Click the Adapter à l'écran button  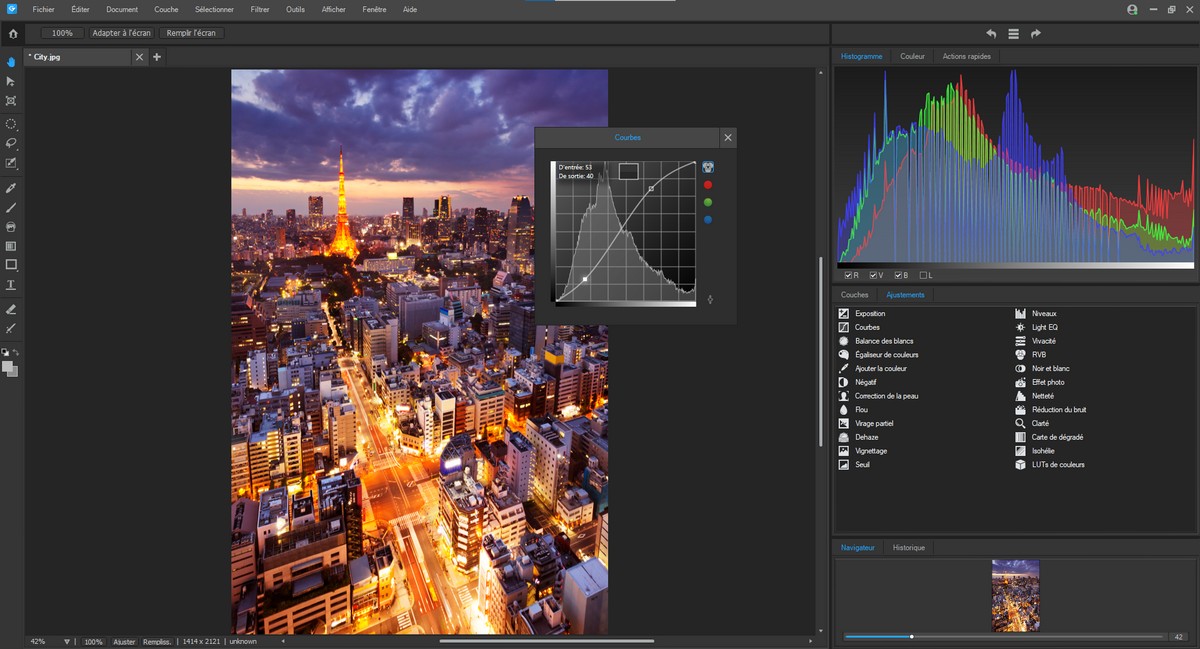tap(121, 33)
